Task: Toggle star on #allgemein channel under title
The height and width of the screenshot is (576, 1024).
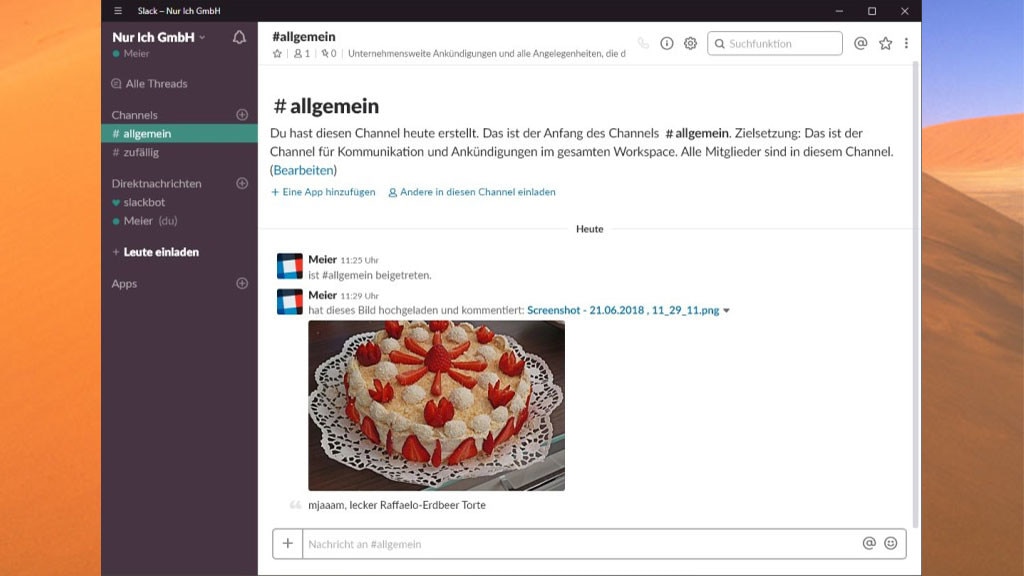Action: point(277,54)
